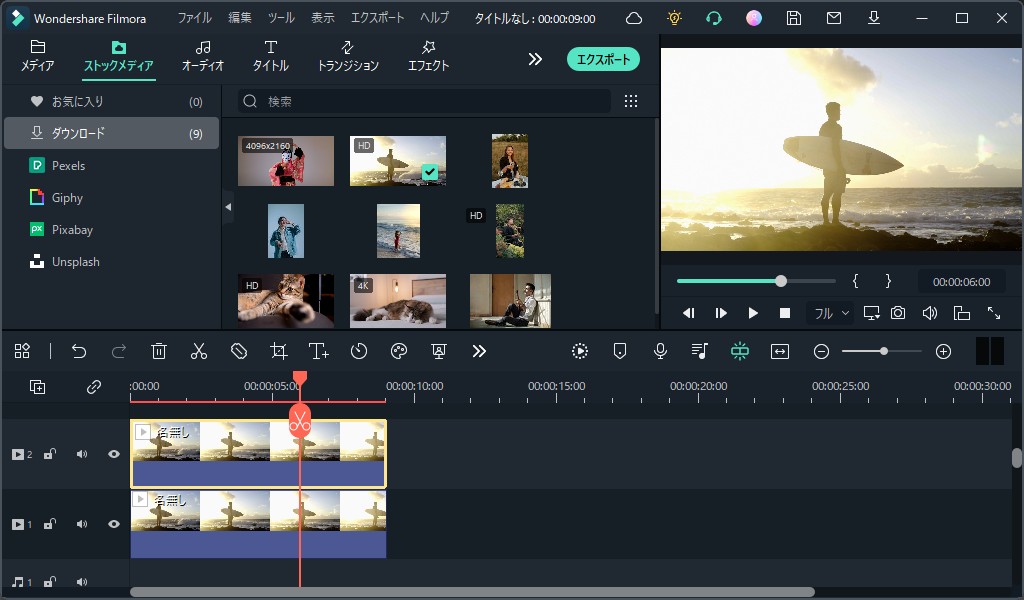Toggle the green auto ripple snapping icon
This screenshot has width=1024, height=600.
coord(740,351)
